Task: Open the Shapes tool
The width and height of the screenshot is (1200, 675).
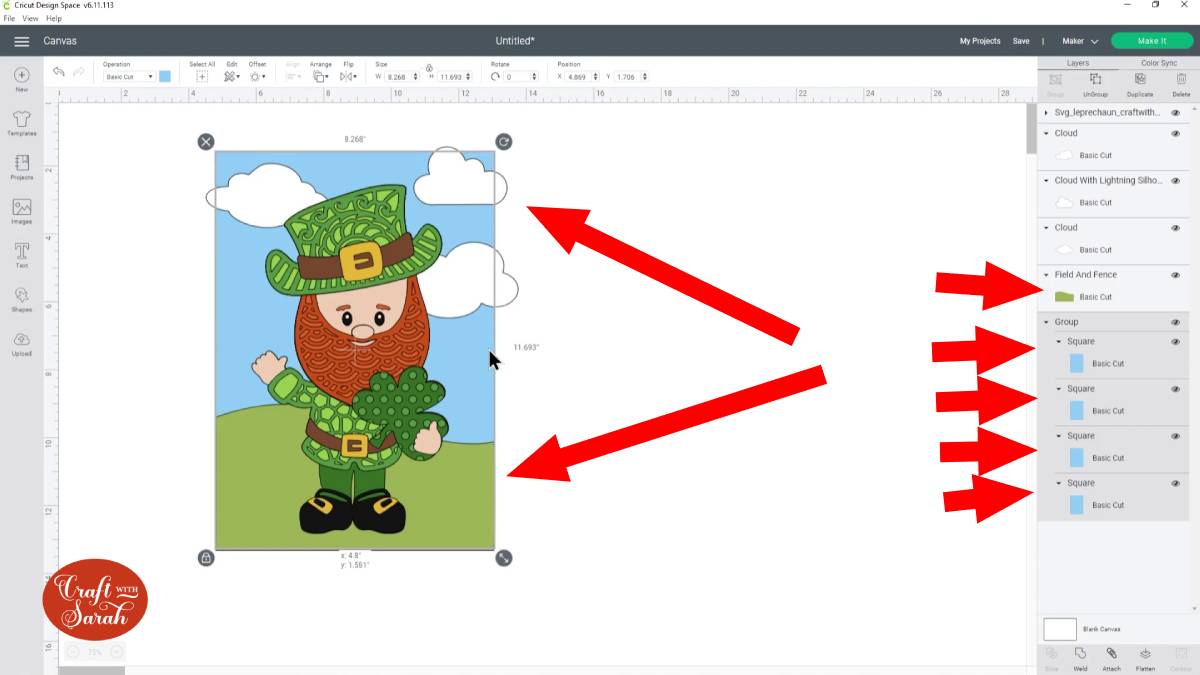Action: (x=21, y=299)
